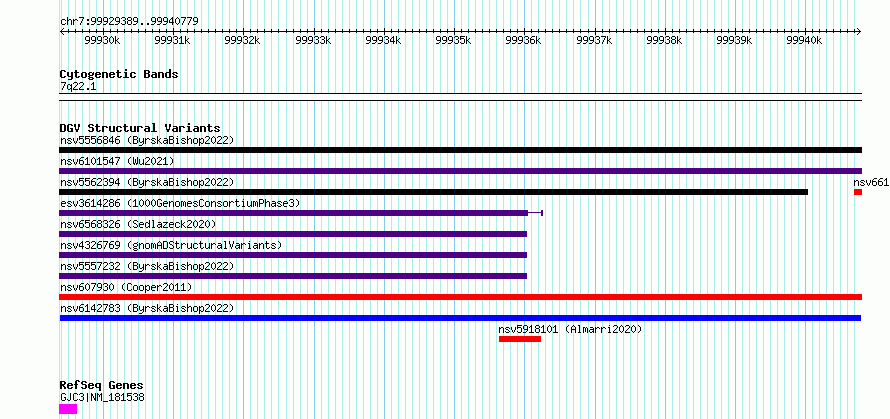Click the black nsv5556846 variant bar
The image size is (890, 419).
pos(460,150)
